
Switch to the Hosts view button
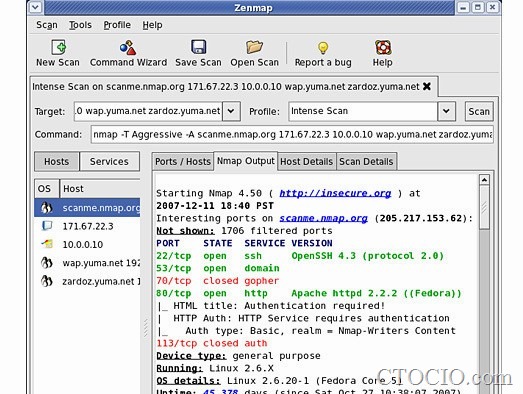(57, 161)
